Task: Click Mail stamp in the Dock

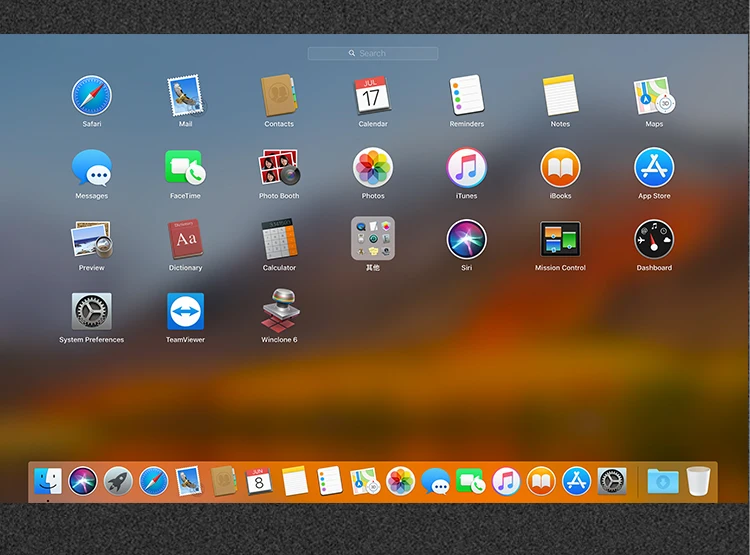Action: point(188,481)
